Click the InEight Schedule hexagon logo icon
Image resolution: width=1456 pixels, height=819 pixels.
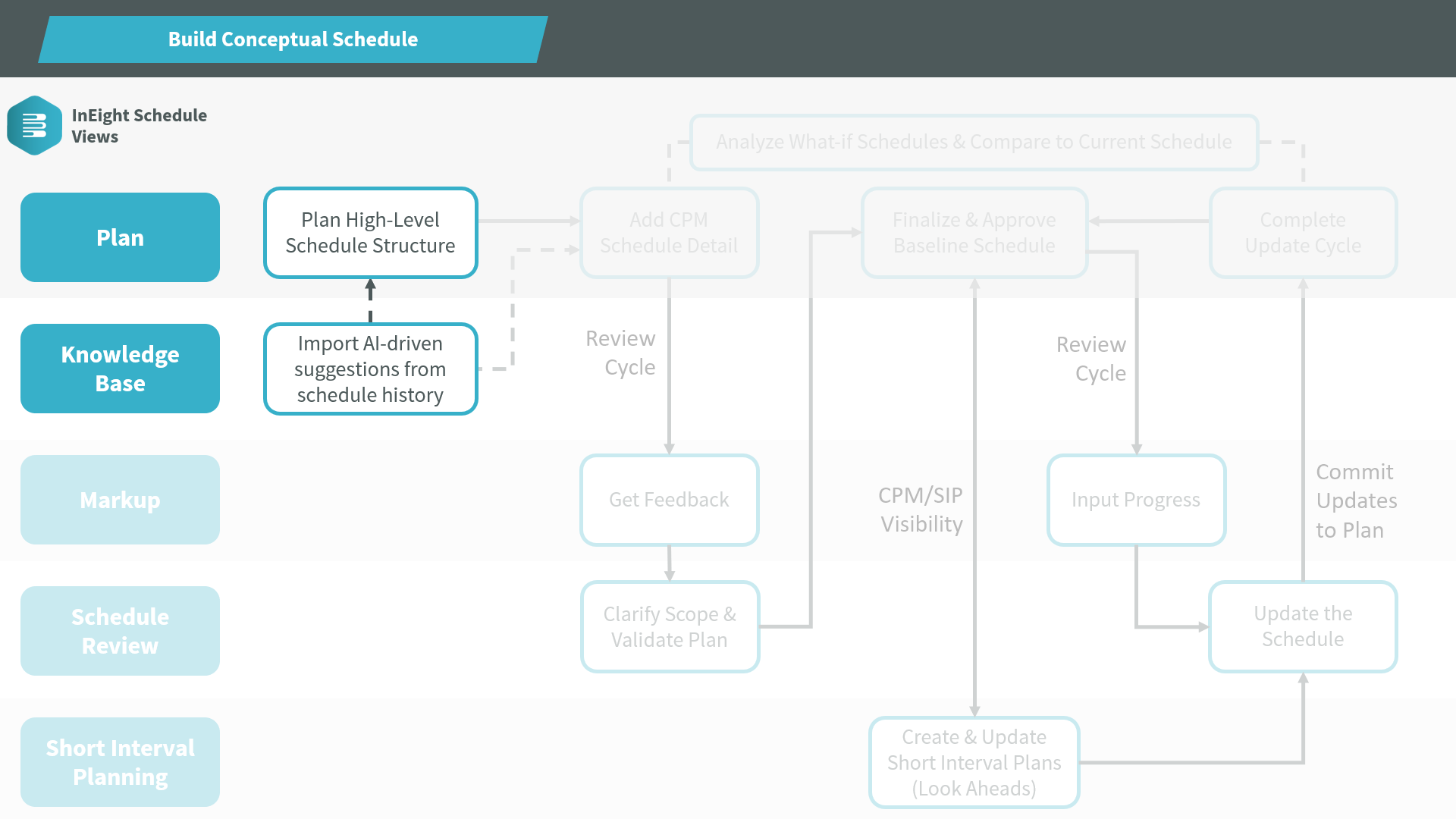34,126
